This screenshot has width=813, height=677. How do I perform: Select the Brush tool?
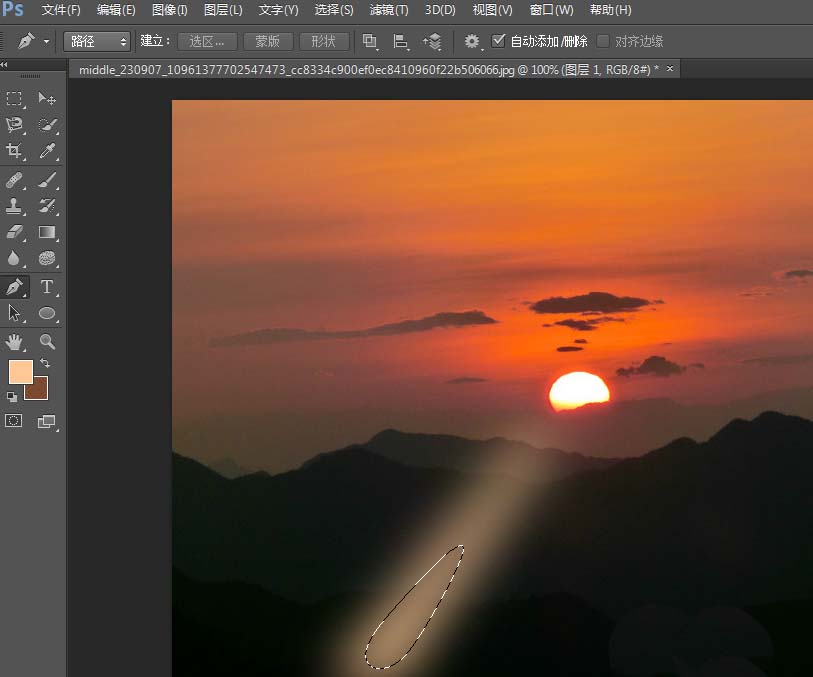(45, 180)
